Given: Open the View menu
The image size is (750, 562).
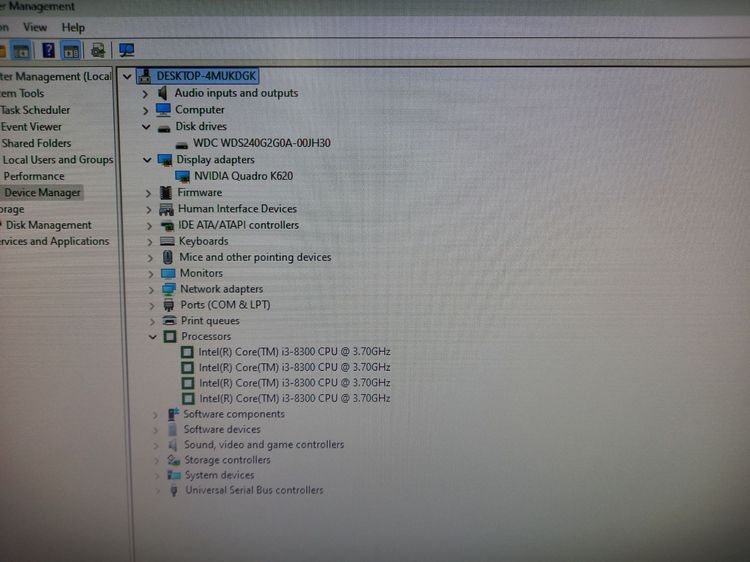Looking at the screenshot, I should click(x=35, y=27).
